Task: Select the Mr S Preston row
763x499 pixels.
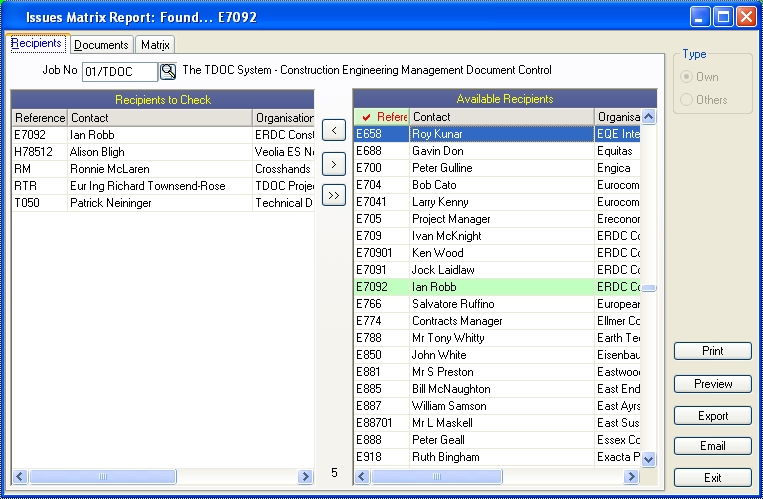Action: tap(497, 372)
